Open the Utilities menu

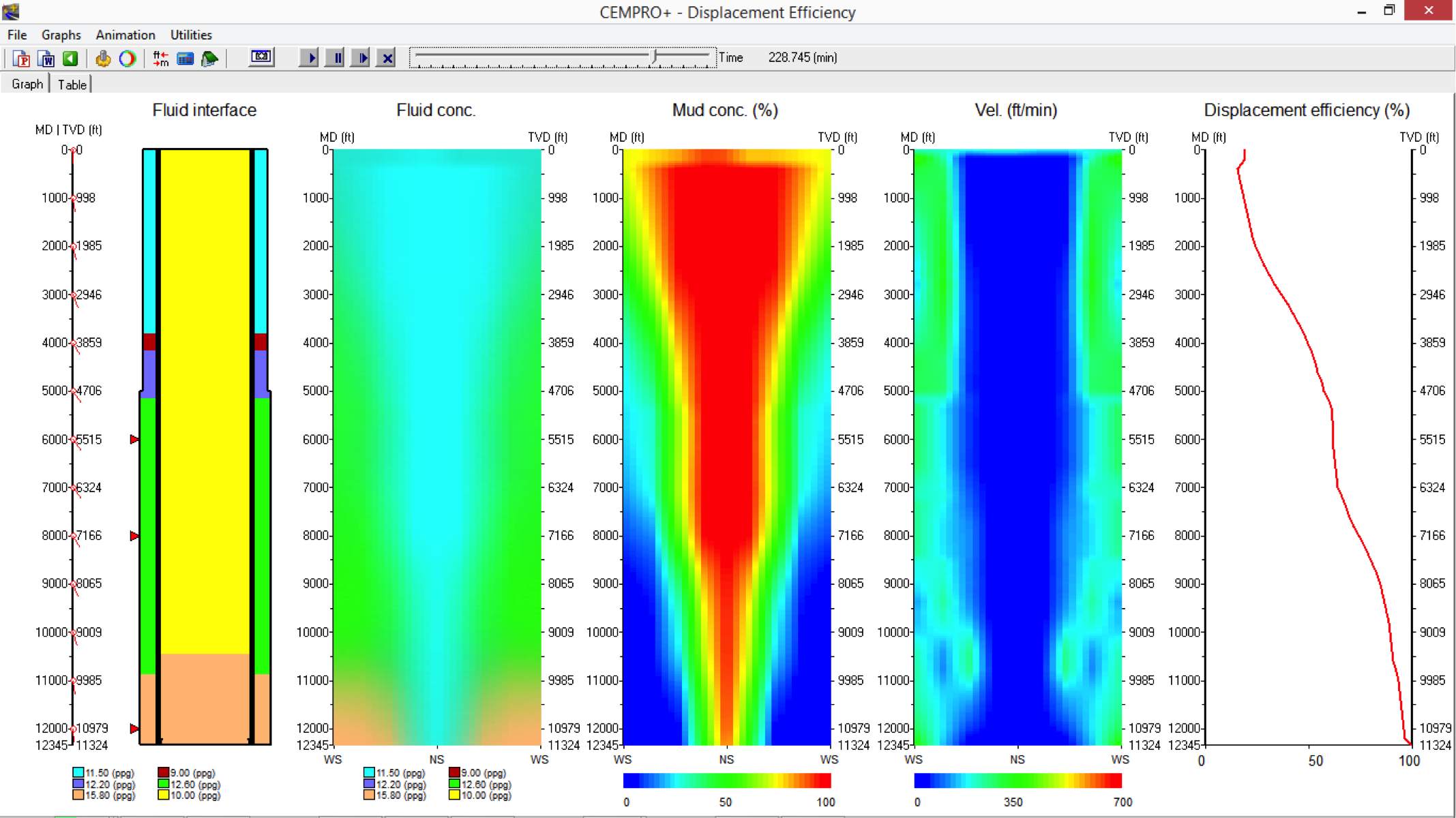(191, 35)
